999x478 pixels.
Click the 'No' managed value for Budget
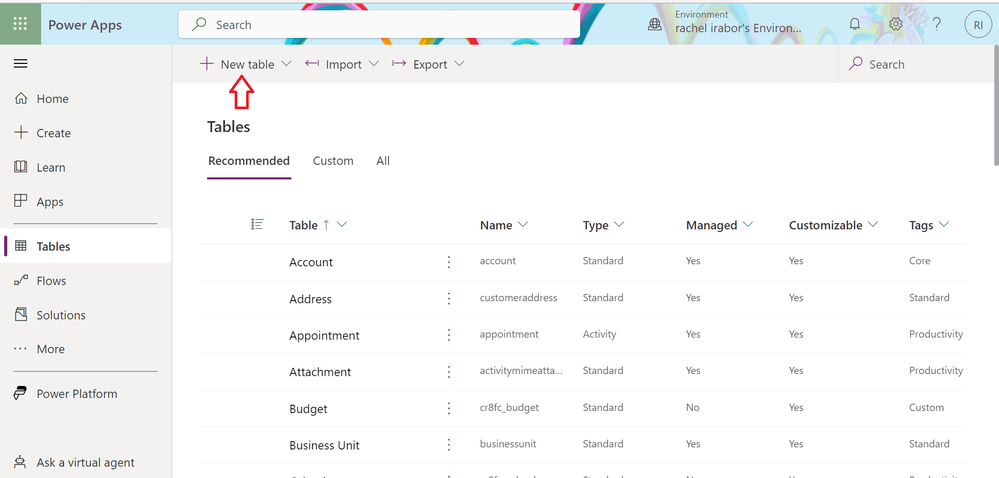tap(693, 407)
